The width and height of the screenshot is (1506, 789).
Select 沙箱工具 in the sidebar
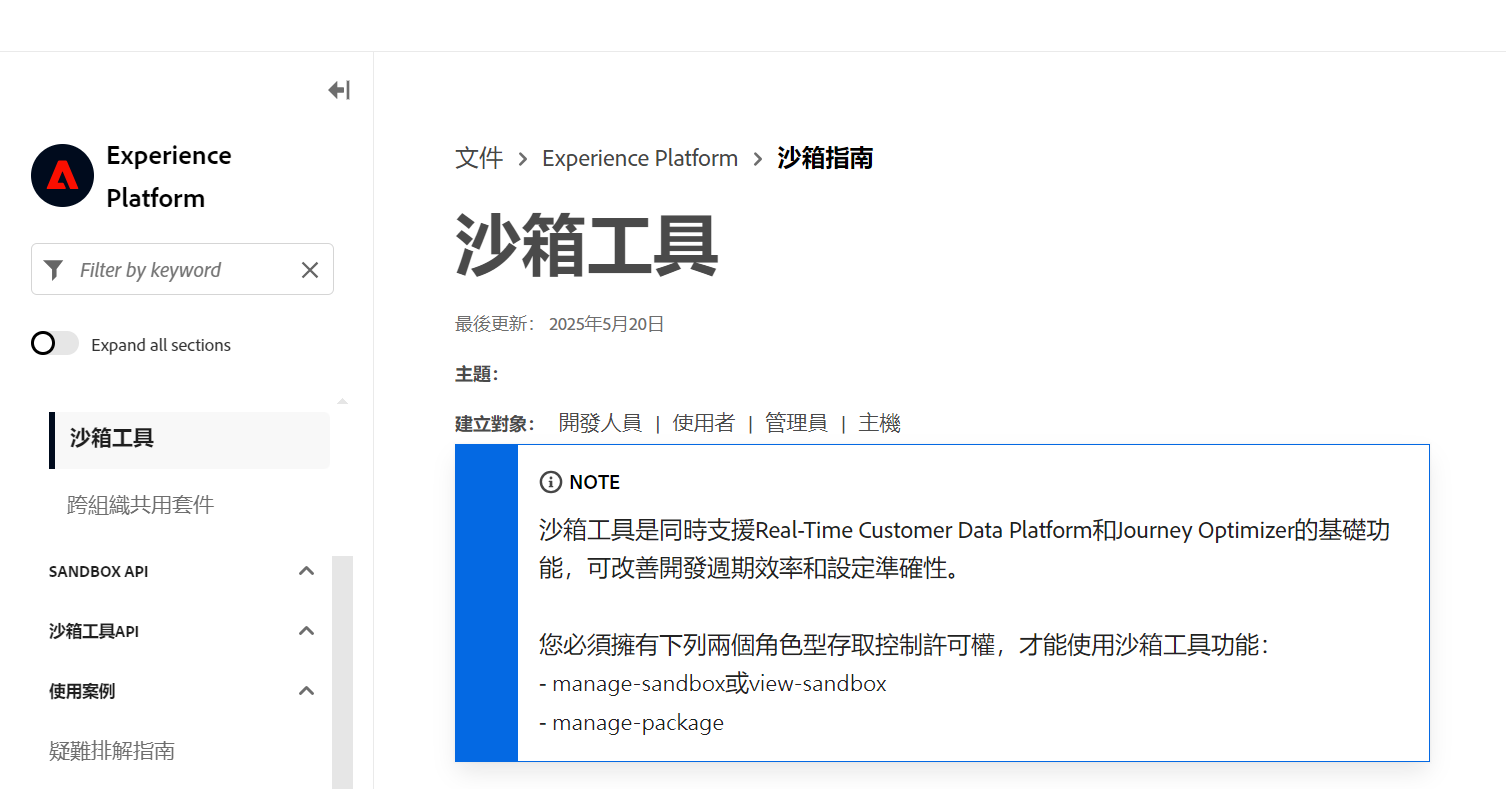click(189, 438)
